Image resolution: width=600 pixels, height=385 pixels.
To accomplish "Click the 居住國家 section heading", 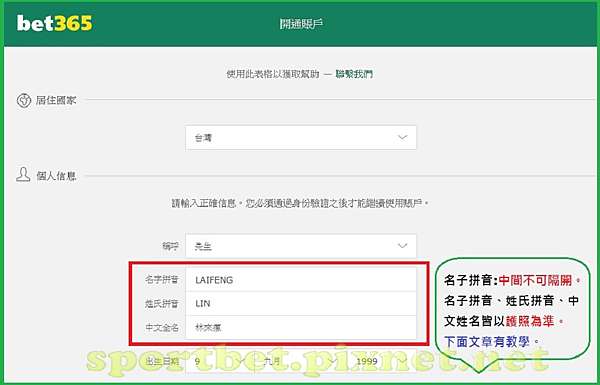I will click(x=56, y=101).
